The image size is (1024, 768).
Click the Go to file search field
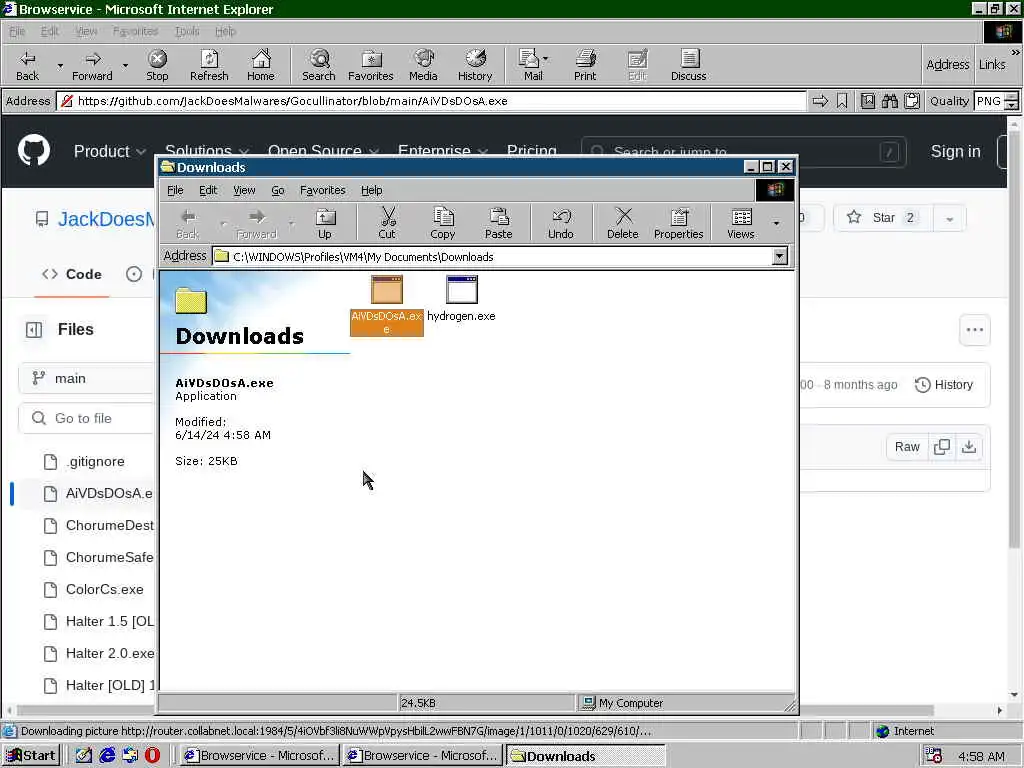[88, 418]
